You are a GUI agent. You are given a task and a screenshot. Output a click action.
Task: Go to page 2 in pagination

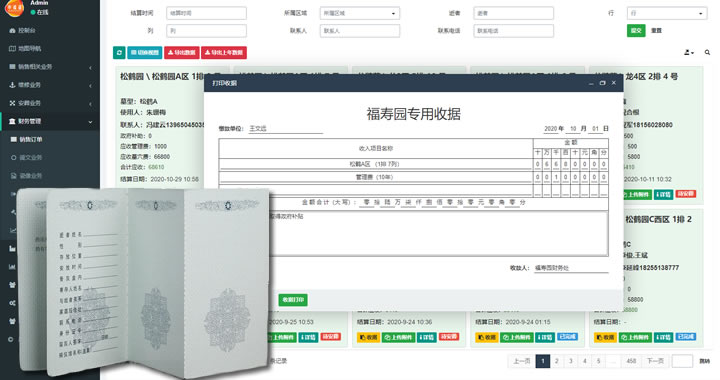[x=557, y=361]
